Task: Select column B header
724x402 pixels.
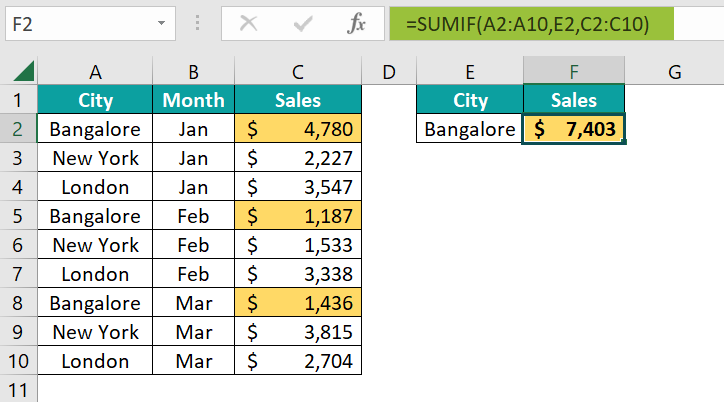Action: pyautogui.click(x=193, y=72)
